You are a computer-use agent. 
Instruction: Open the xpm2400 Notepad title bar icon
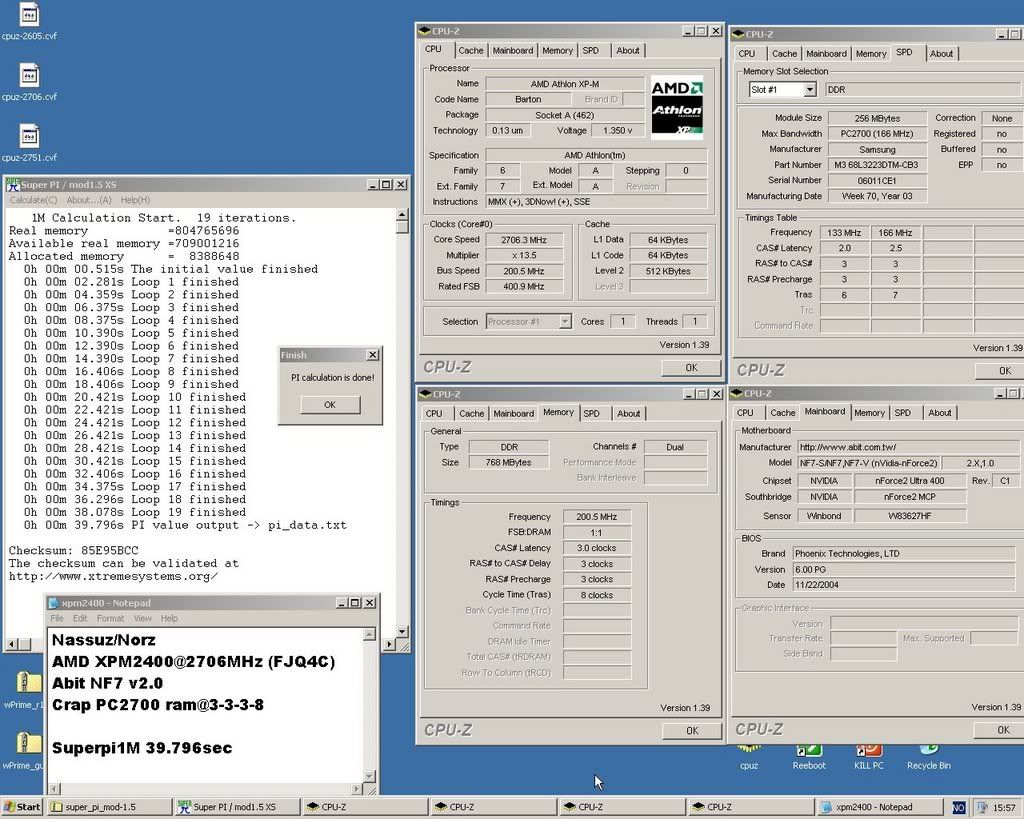54,603
